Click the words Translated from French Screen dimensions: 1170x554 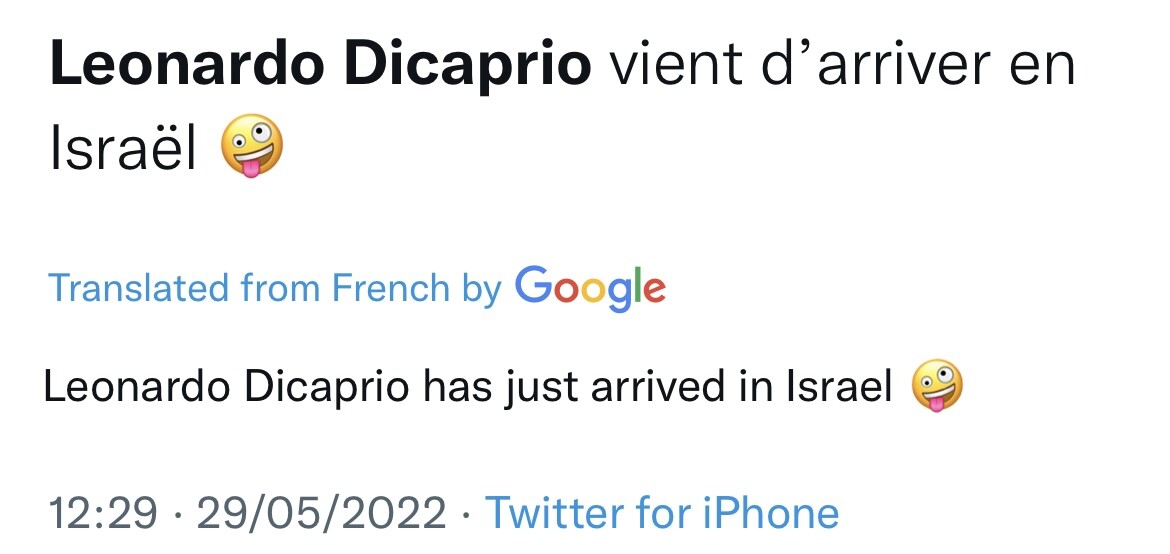248,288
